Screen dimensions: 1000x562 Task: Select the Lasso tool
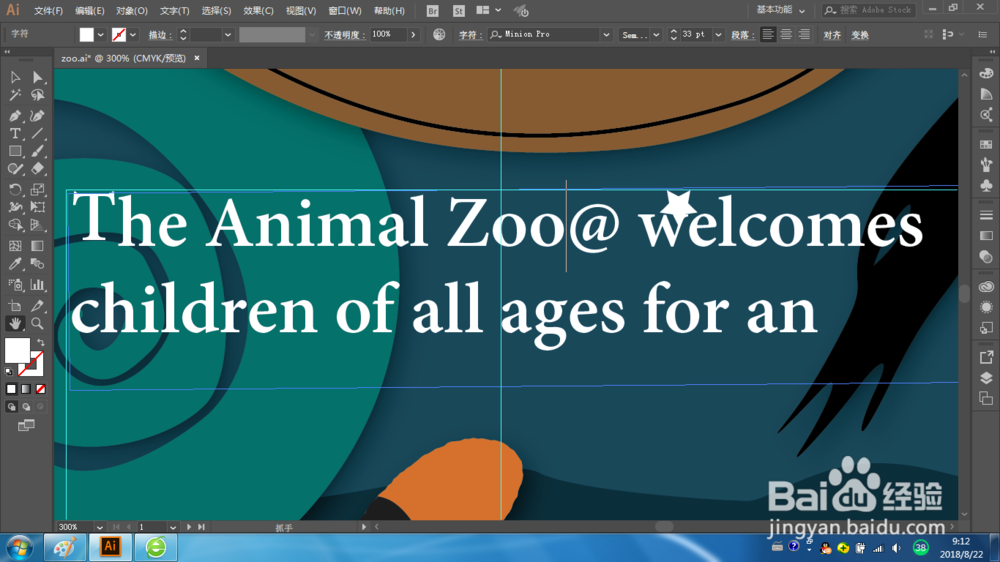pyautogui.click(x=38, y=96)
